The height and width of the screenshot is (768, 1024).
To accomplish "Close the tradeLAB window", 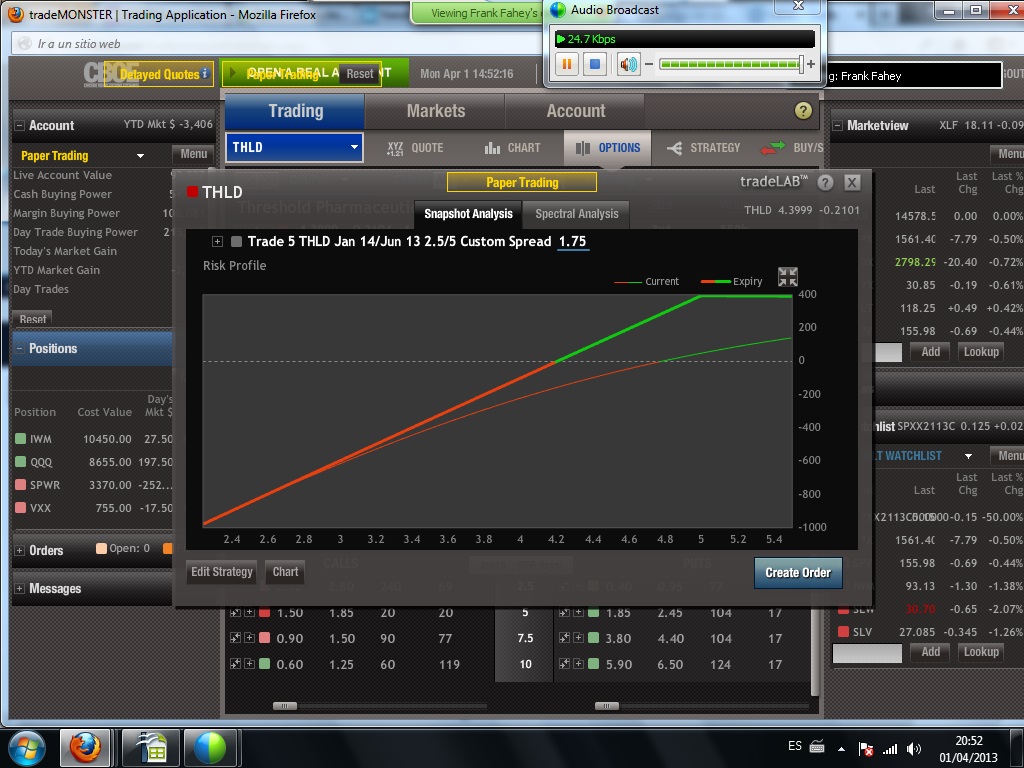I will (852, 183).
